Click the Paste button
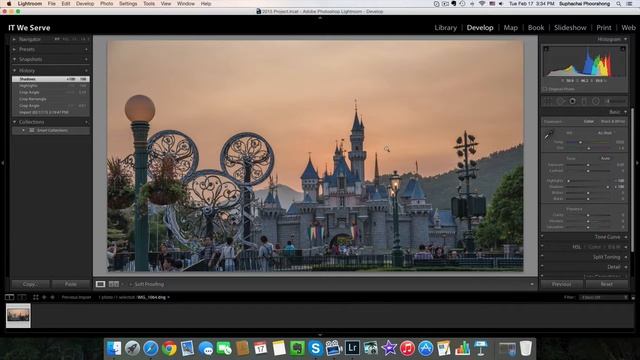The height and width of the screenshot is (360, 640). click(x=71, y=284)
